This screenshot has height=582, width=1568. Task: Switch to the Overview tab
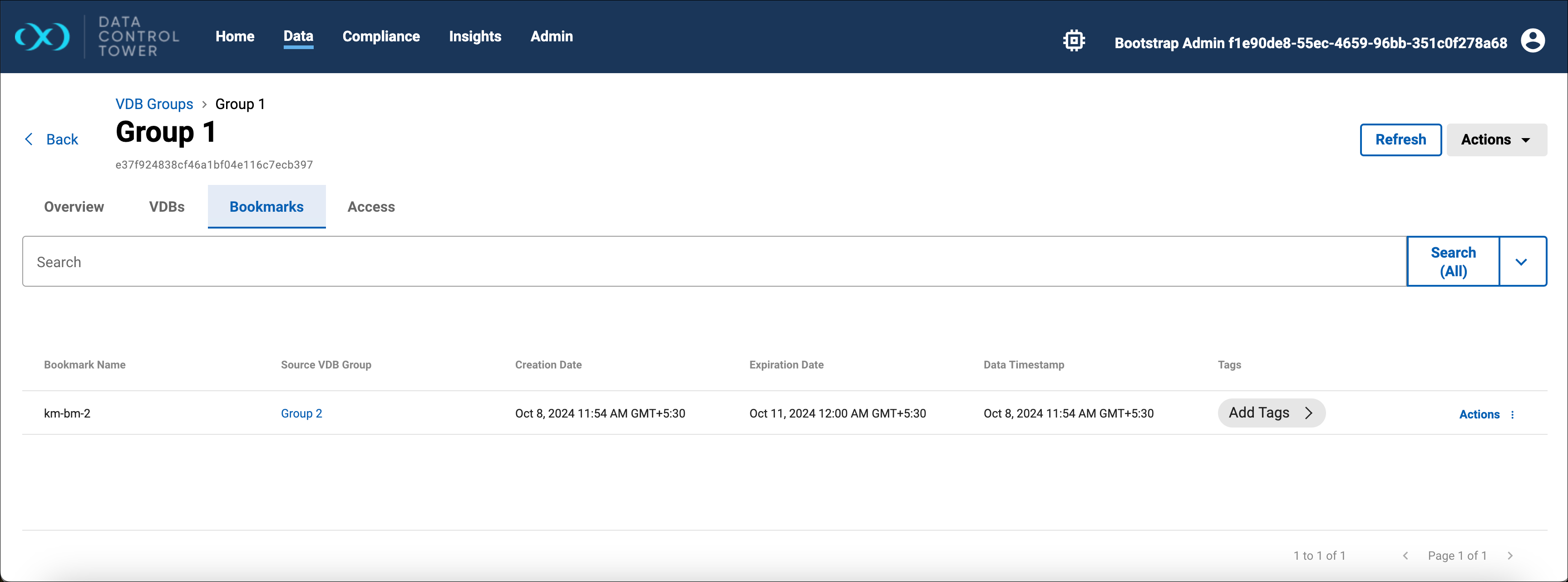pos(74,207)
